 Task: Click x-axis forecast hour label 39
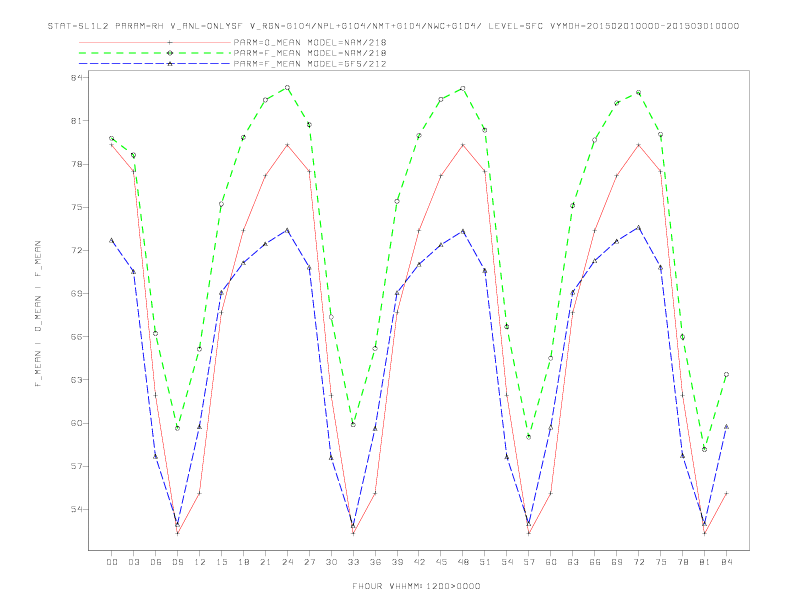[398, 562]
